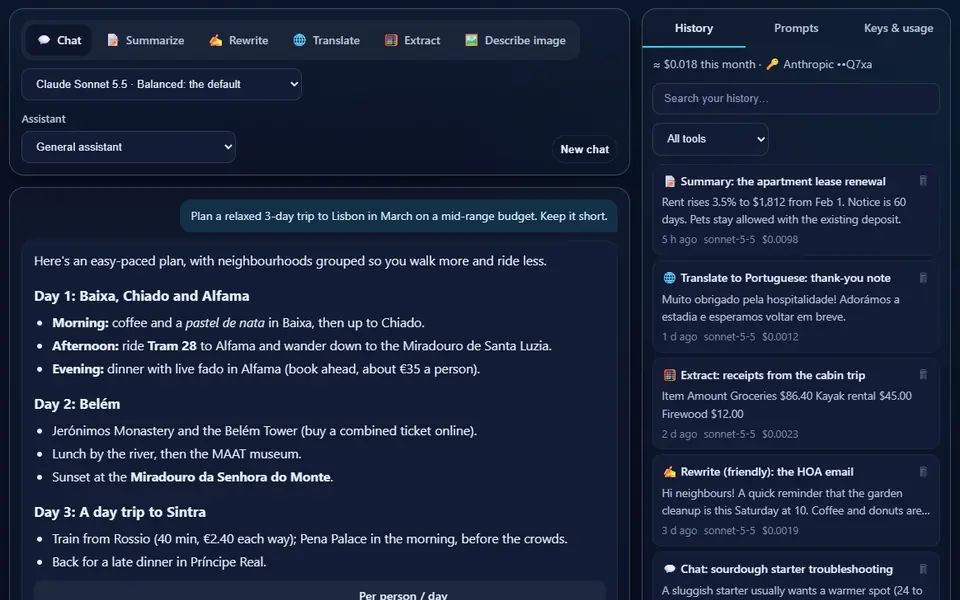
Task: Click the user message about Lisbon trip
Action: [x=399, y=216]
